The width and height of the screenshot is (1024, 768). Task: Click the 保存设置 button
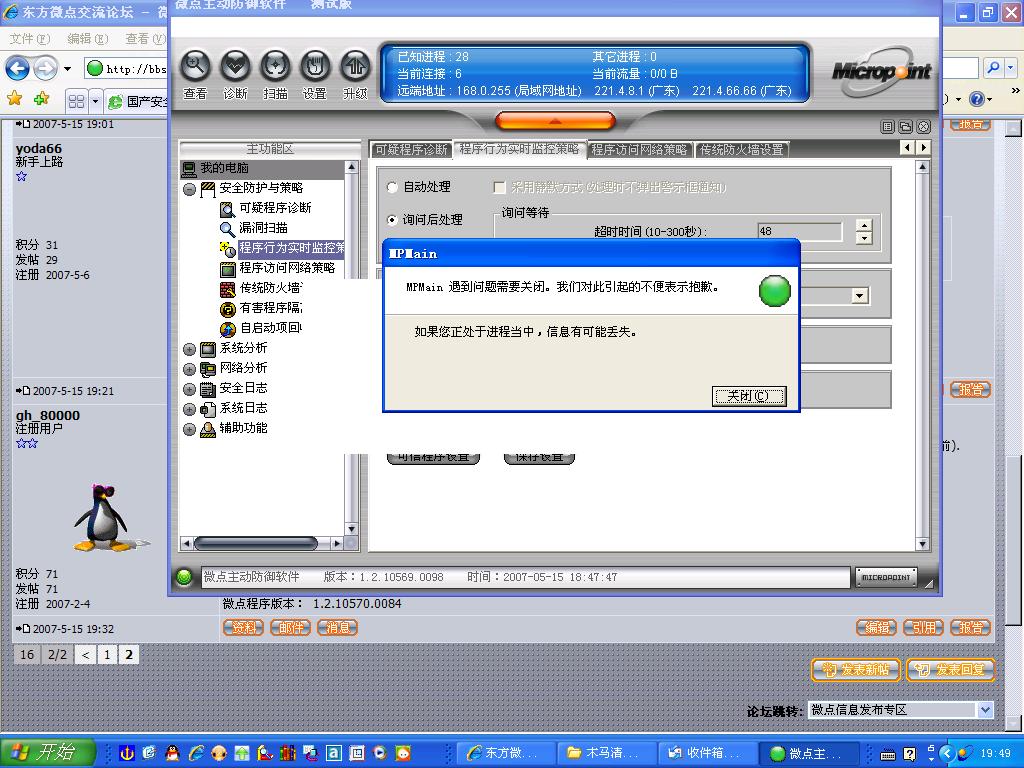point(539,458)
